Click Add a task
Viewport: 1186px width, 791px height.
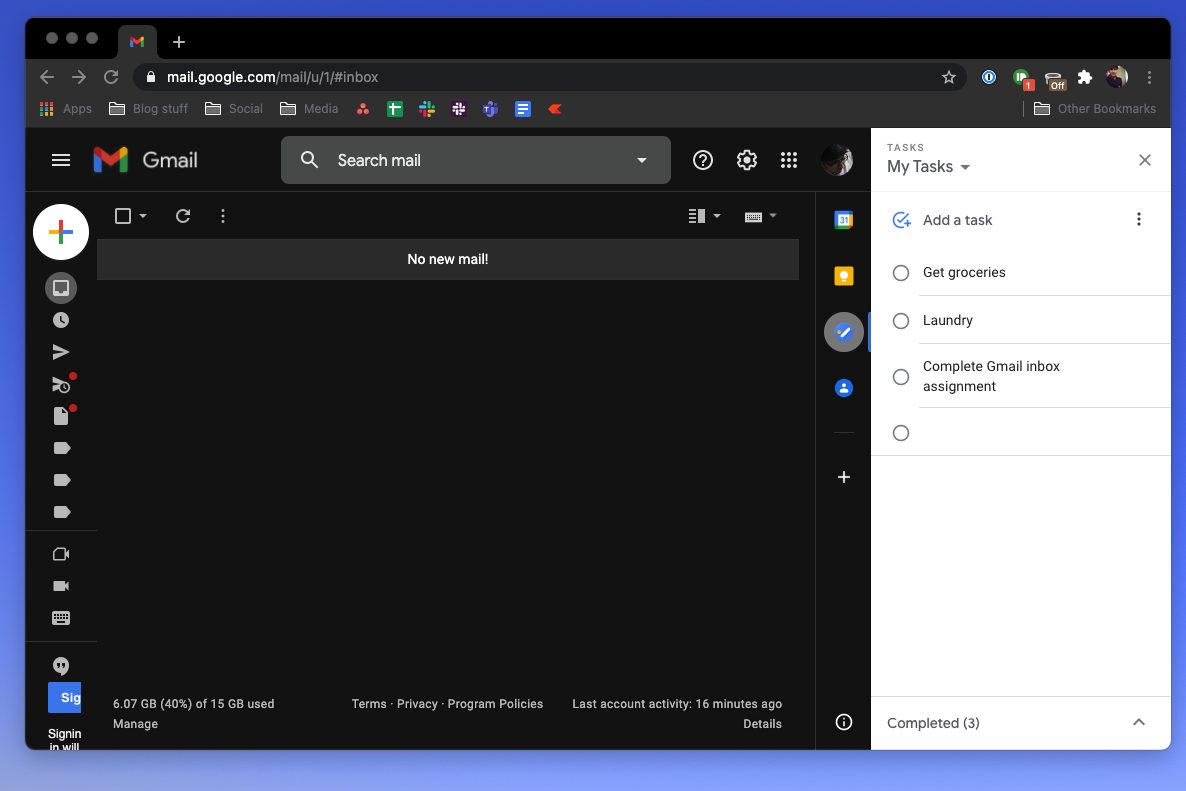pos(957,220)
